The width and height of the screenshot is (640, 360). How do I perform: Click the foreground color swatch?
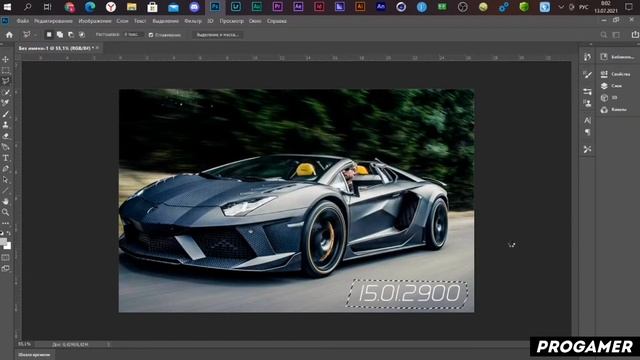[x=3, y=241]
